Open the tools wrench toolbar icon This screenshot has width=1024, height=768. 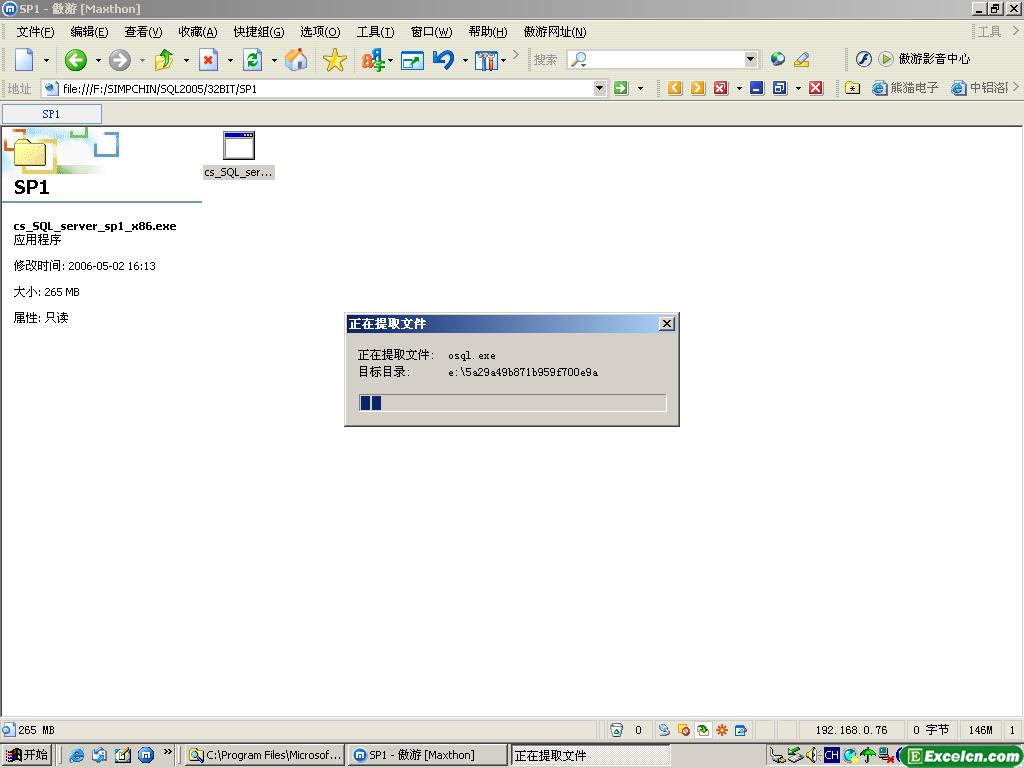[486, 60]
